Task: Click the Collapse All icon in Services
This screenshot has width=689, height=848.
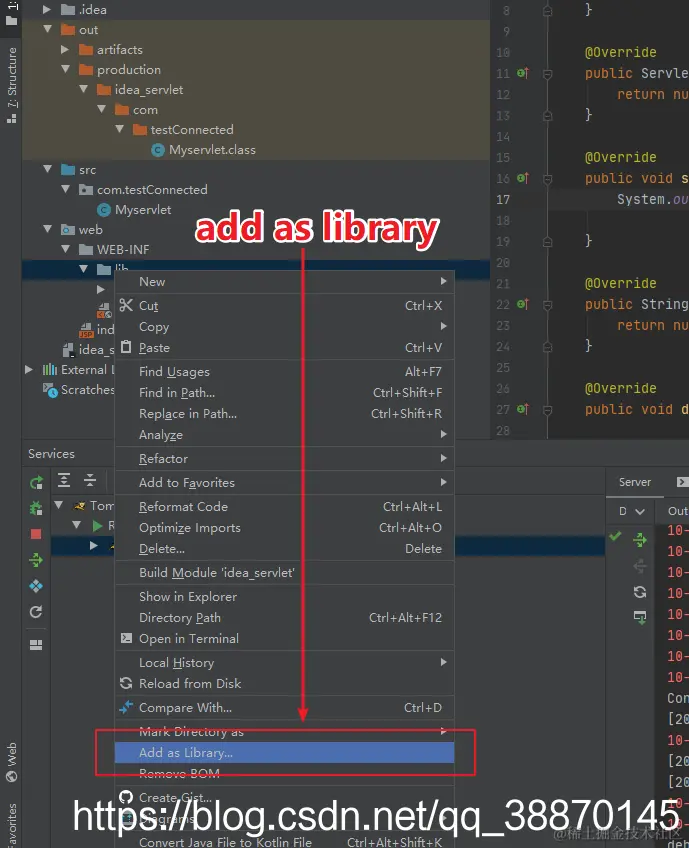Action: coord(90,480)
